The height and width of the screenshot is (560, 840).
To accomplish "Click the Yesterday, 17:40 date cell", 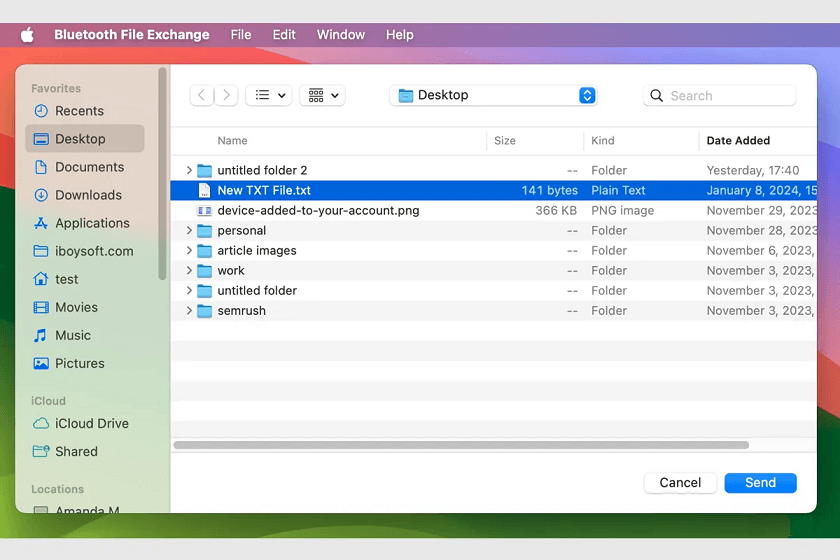I will coord(753,170).
